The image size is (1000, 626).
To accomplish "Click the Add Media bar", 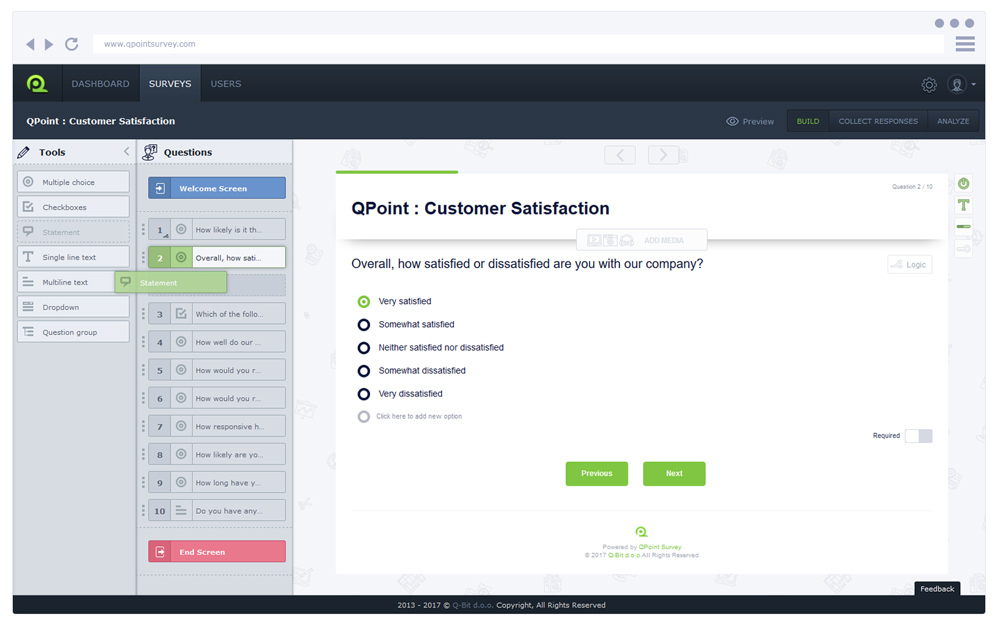I will [x=642, y=240].
